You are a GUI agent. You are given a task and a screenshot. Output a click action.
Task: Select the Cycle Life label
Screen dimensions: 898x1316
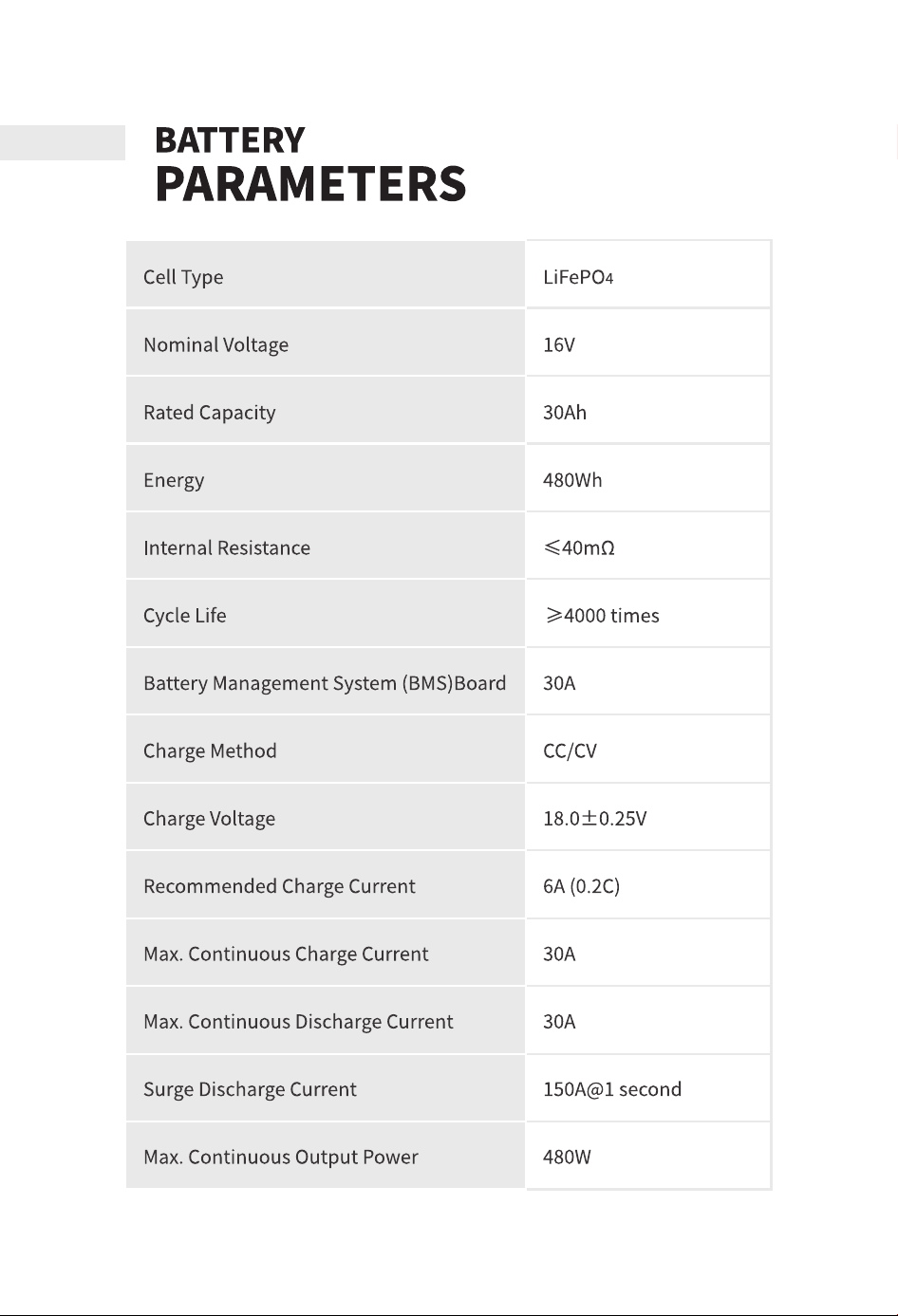pos(185,616)
